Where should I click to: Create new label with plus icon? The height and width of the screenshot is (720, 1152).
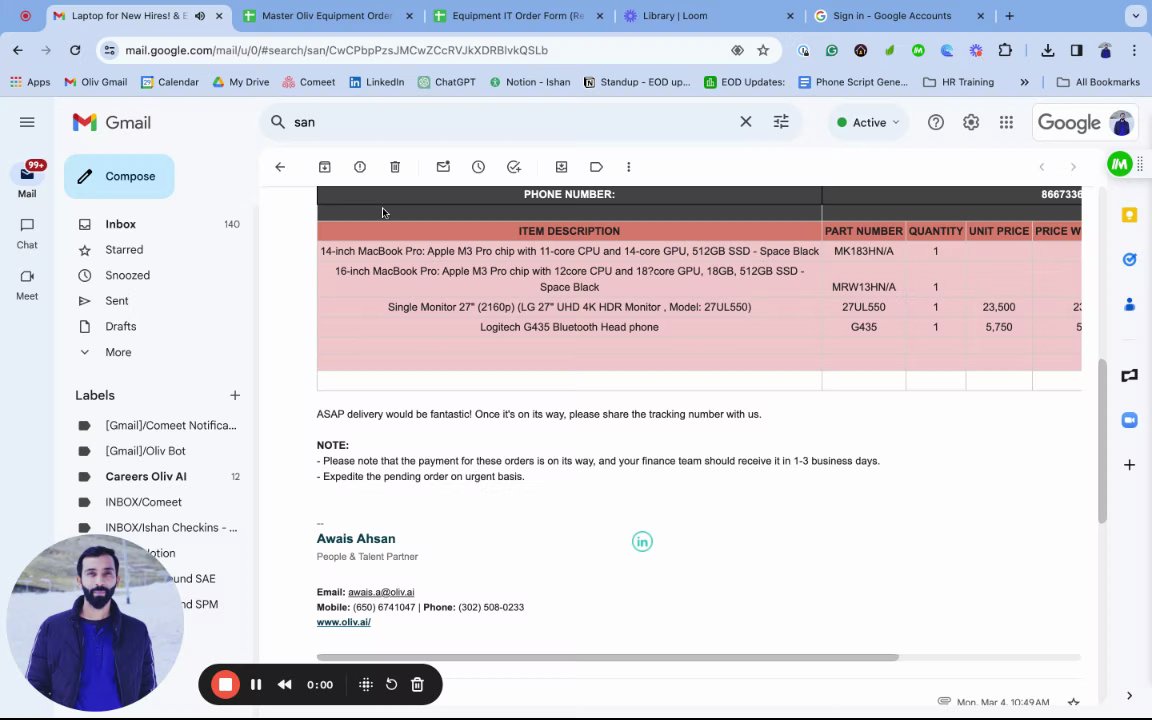(235, 395)
